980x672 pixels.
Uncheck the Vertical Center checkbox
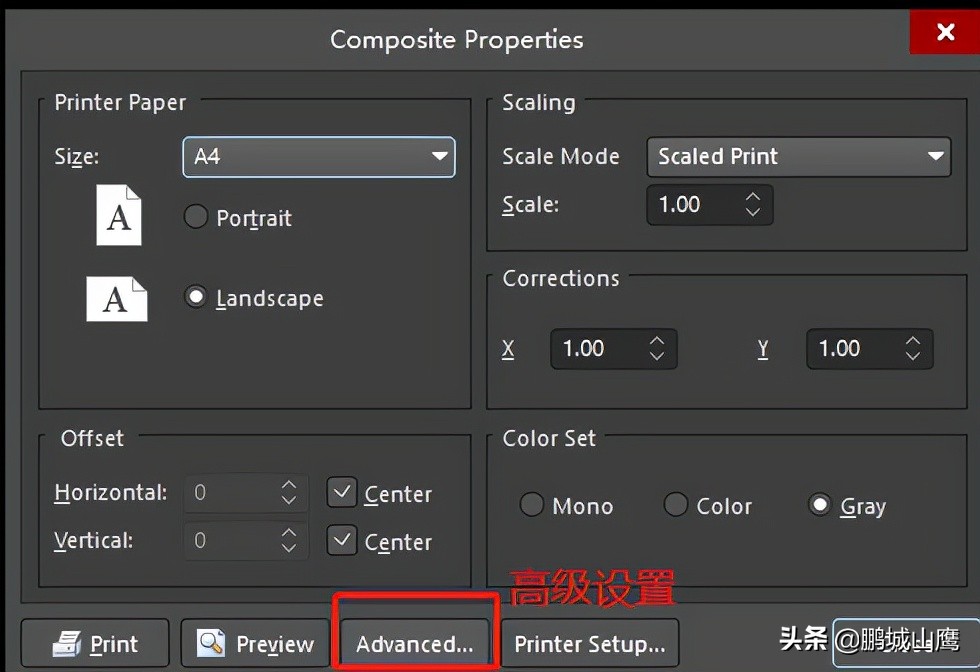[341, 540]
